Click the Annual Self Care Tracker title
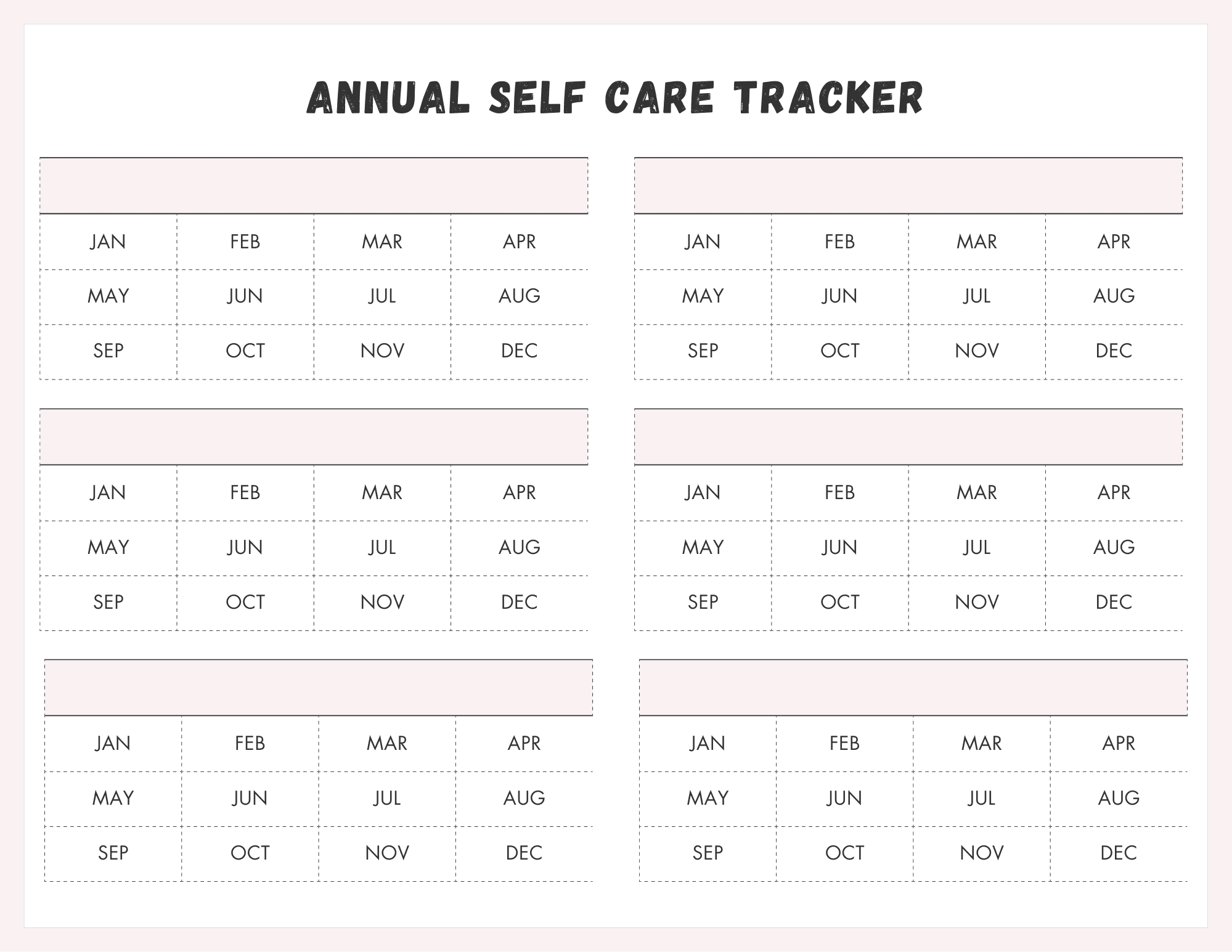 click(x=615, y=97)
